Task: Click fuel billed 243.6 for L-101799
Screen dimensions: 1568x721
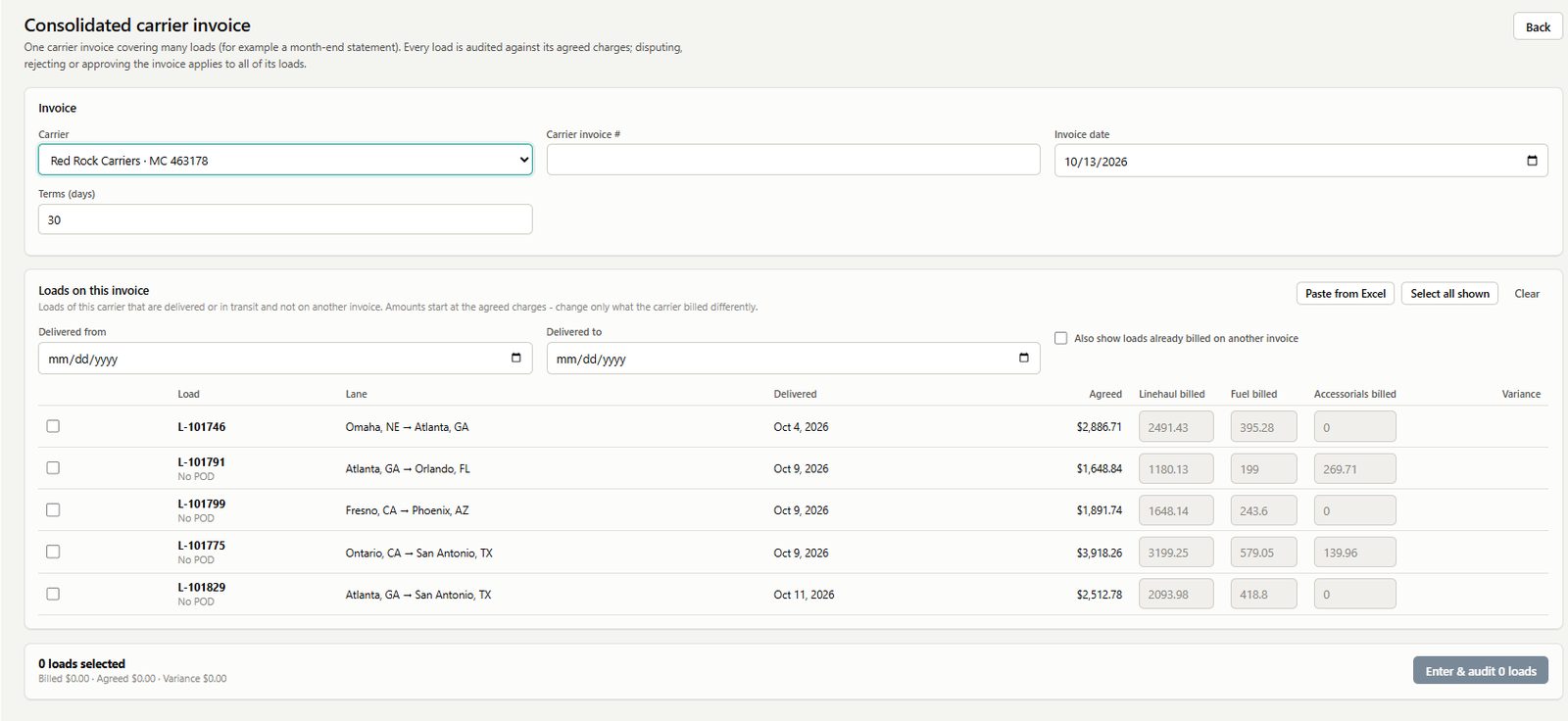Action: (x=1264, y=510)
